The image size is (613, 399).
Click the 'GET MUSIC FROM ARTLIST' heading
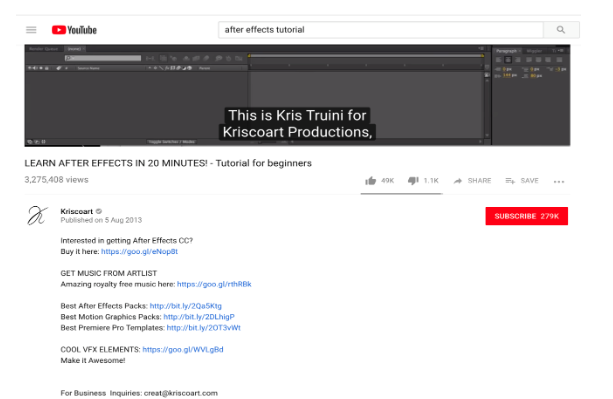(109, 273)
